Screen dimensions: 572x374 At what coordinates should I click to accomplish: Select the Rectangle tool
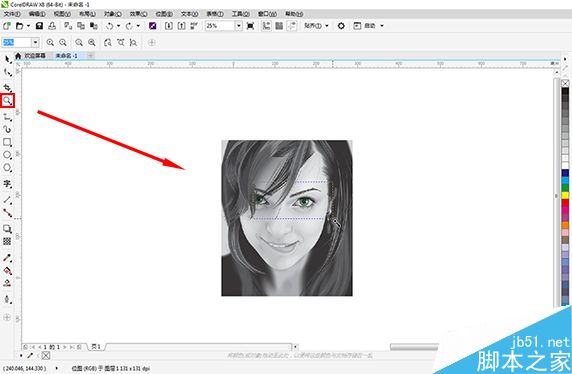[7, 142]
